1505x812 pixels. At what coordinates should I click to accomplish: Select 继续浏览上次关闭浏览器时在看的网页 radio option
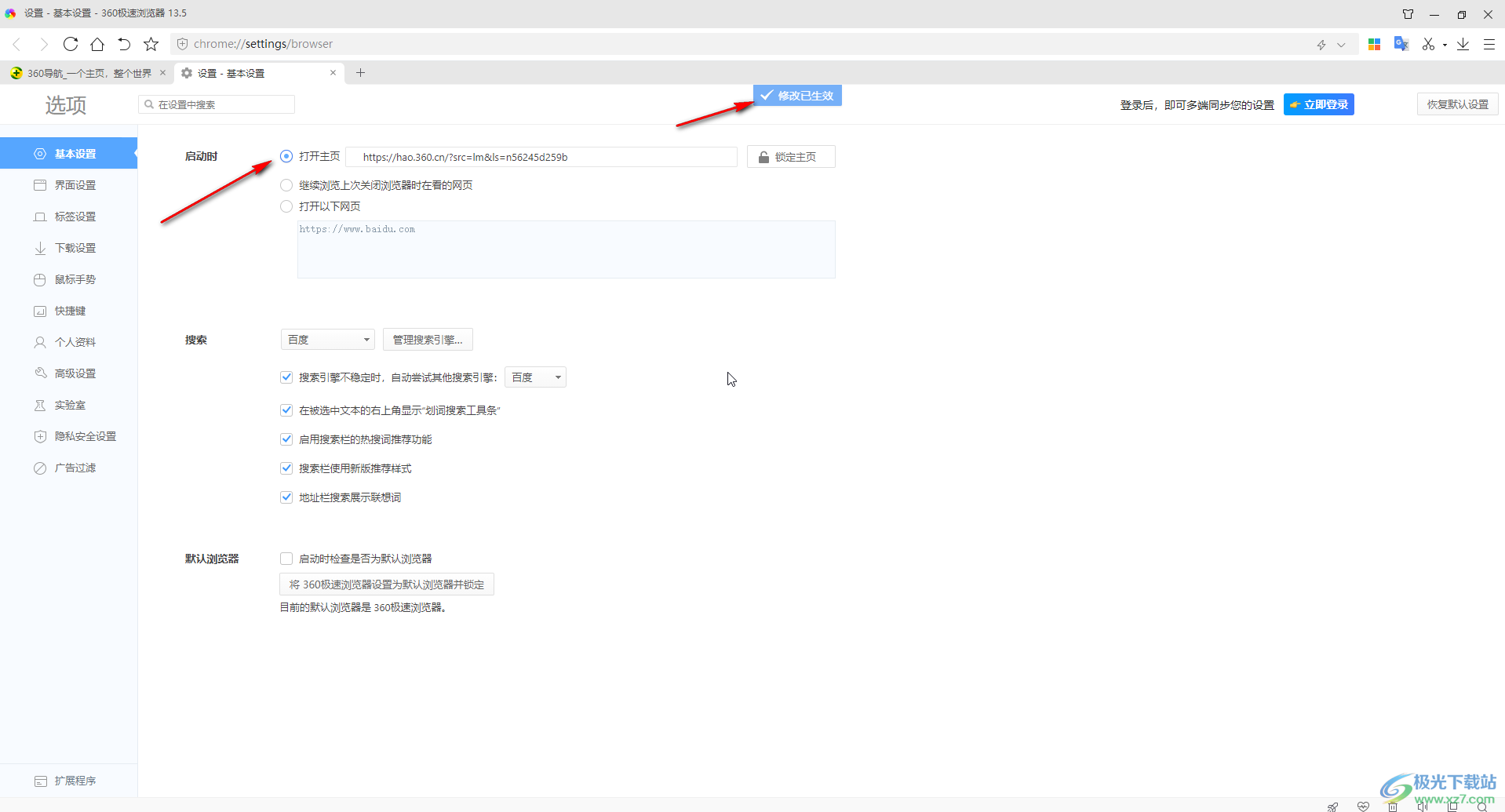coord(286,185)
